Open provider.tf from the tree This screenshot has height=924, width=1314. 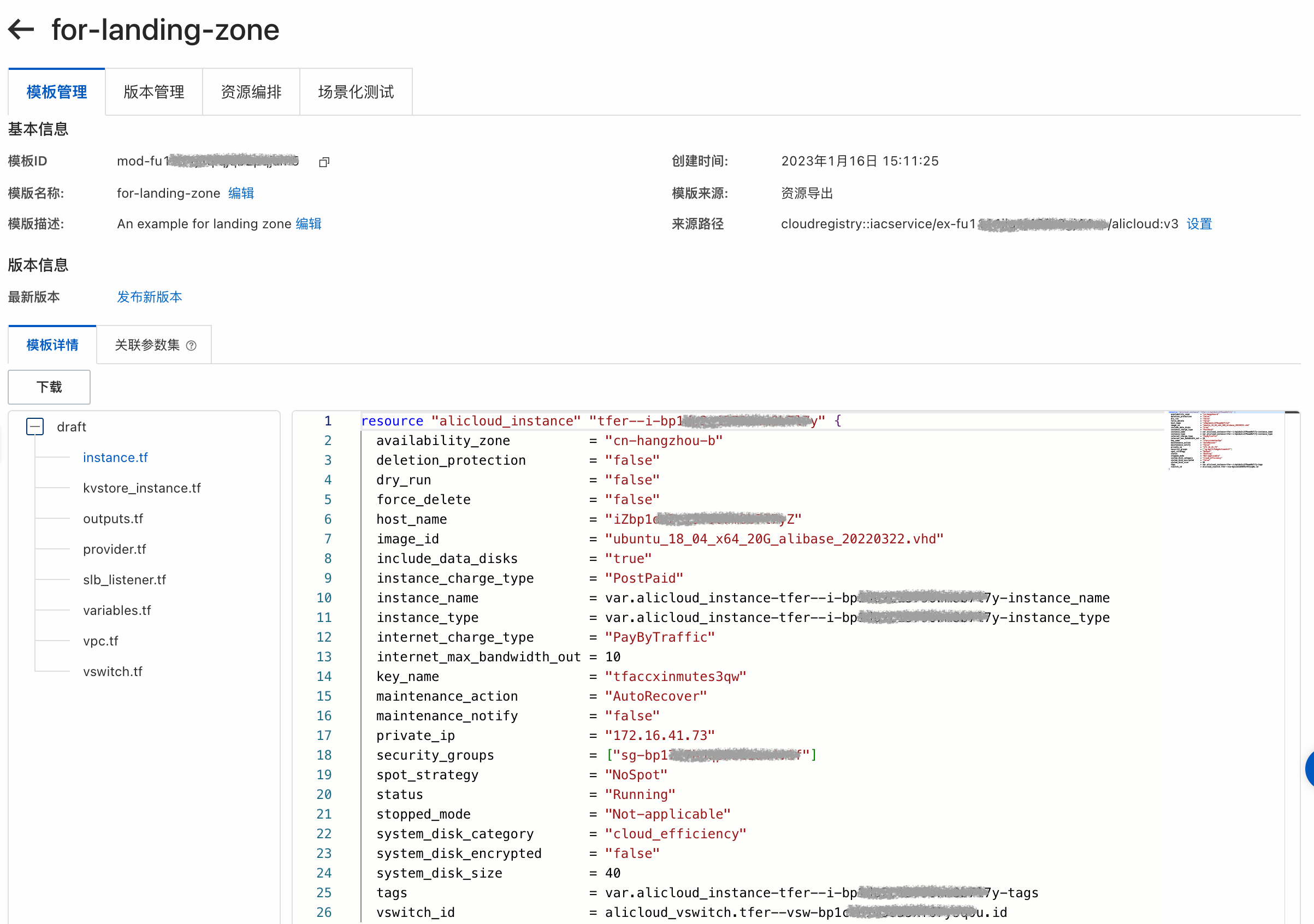115,549
